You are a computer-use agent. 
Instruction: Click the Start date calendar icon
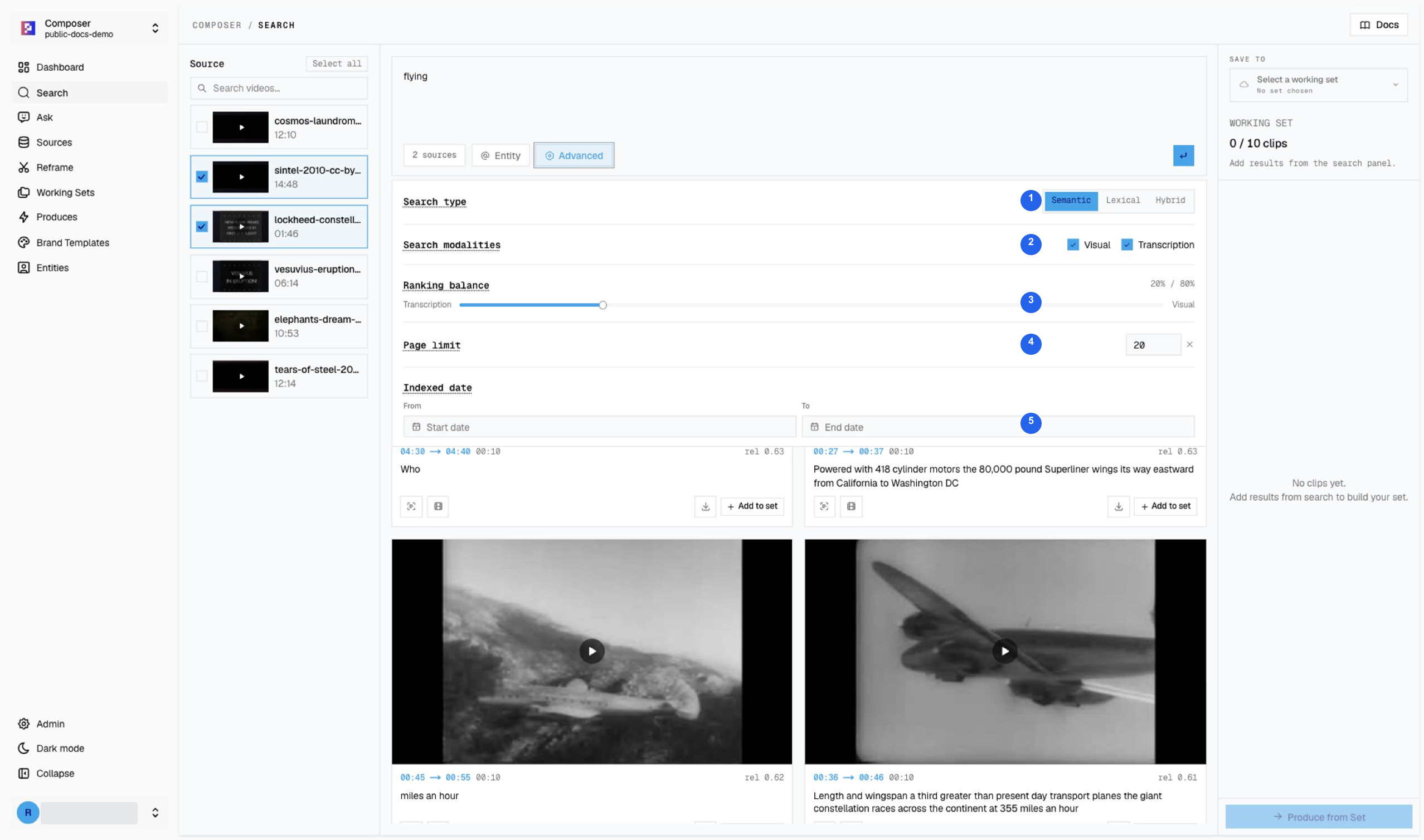tap(416, 427)
